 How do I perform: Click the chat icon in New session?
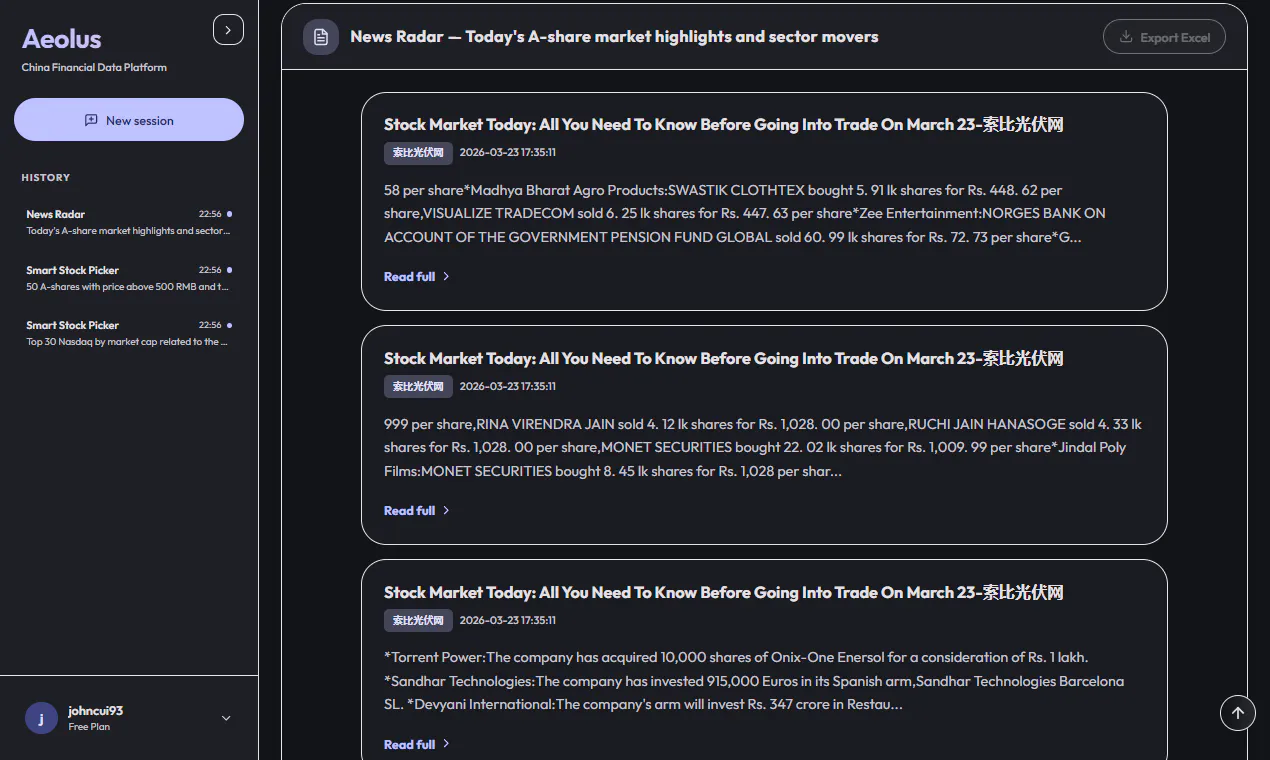coord(92,120)
